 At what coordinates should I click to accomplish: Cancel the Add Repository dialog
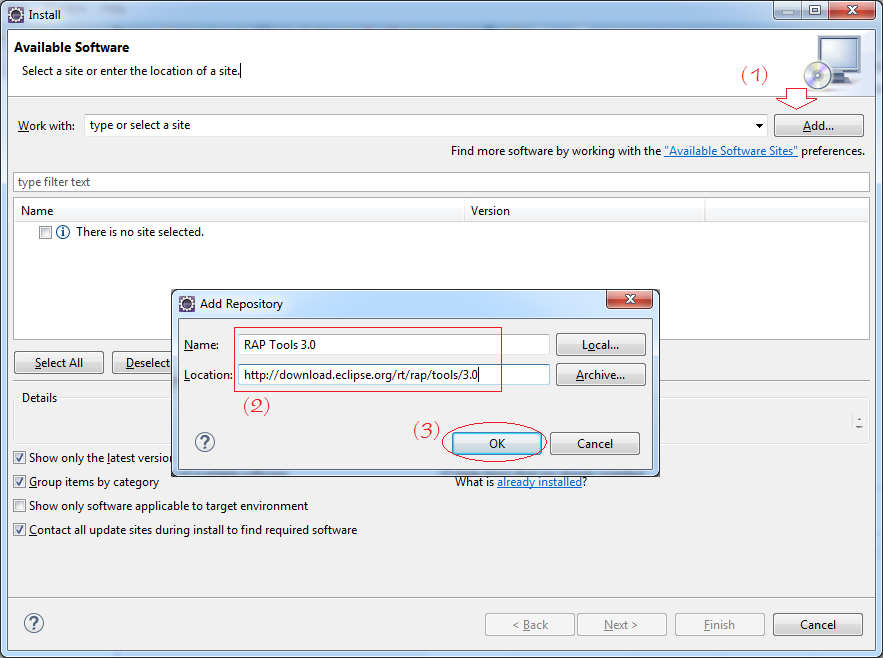point(595,443)
